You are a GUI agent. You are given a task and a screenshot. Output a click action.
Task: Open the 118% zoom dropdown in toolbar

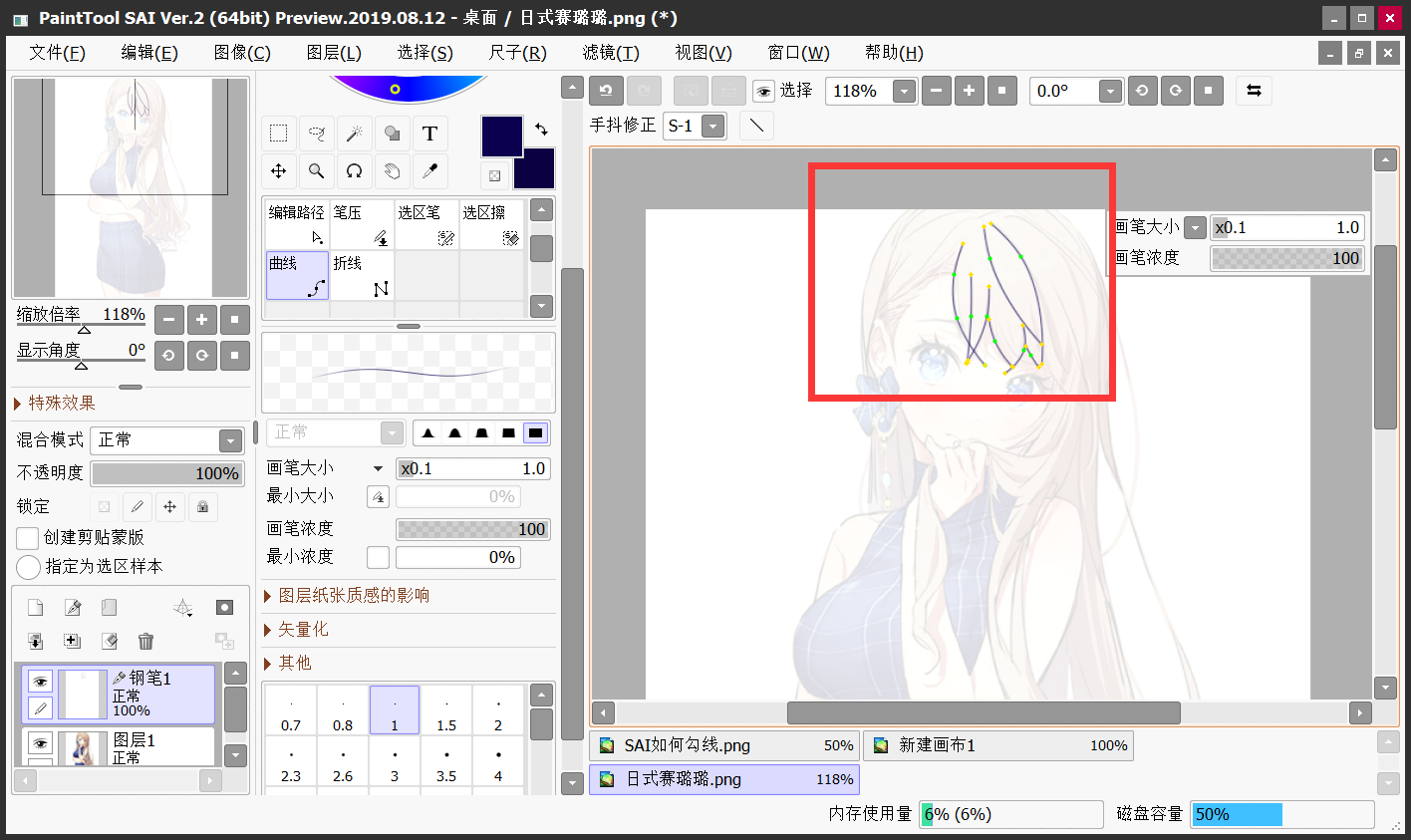[903, 92]
